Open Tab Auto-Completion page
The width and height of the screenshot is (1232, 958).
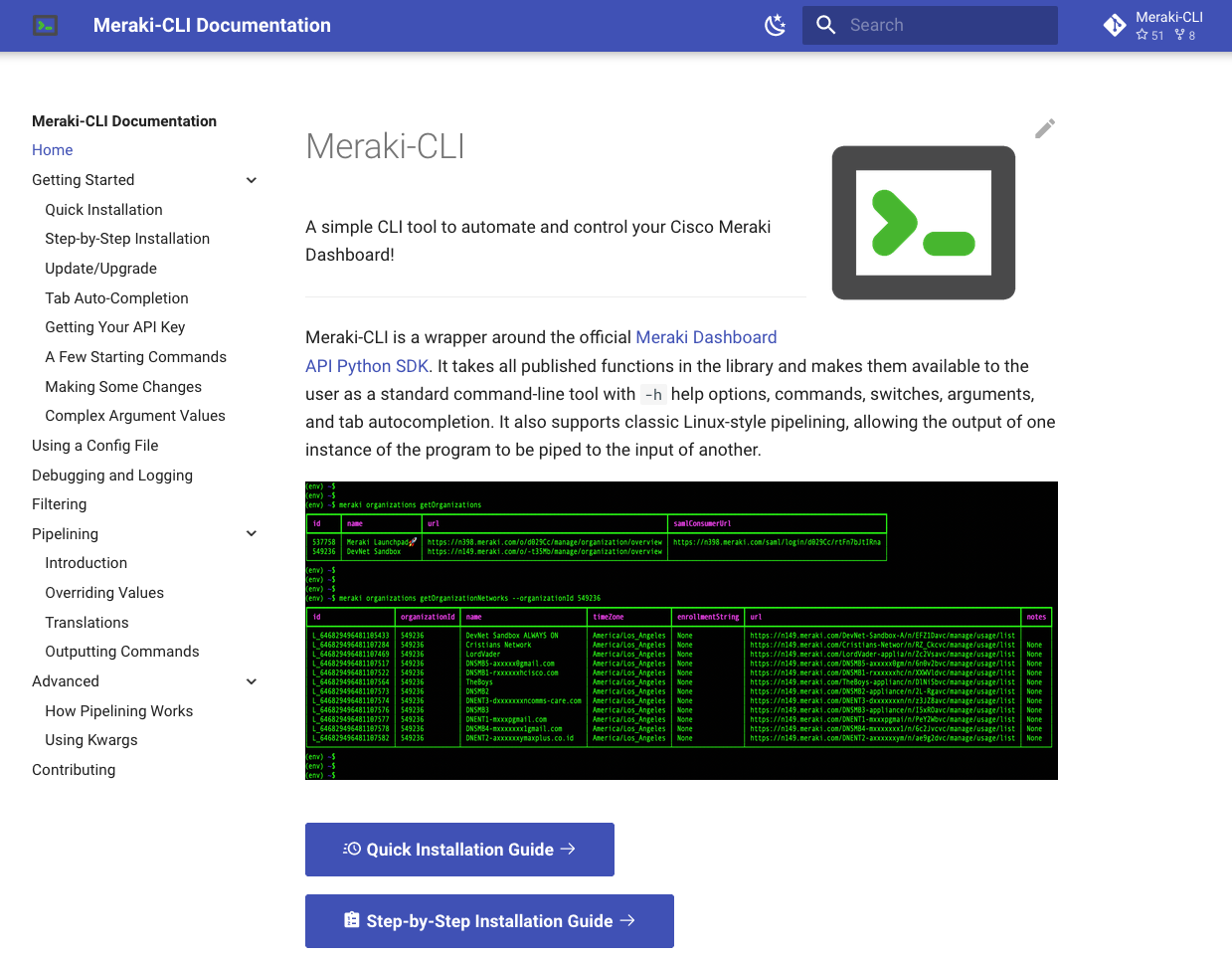116,298
